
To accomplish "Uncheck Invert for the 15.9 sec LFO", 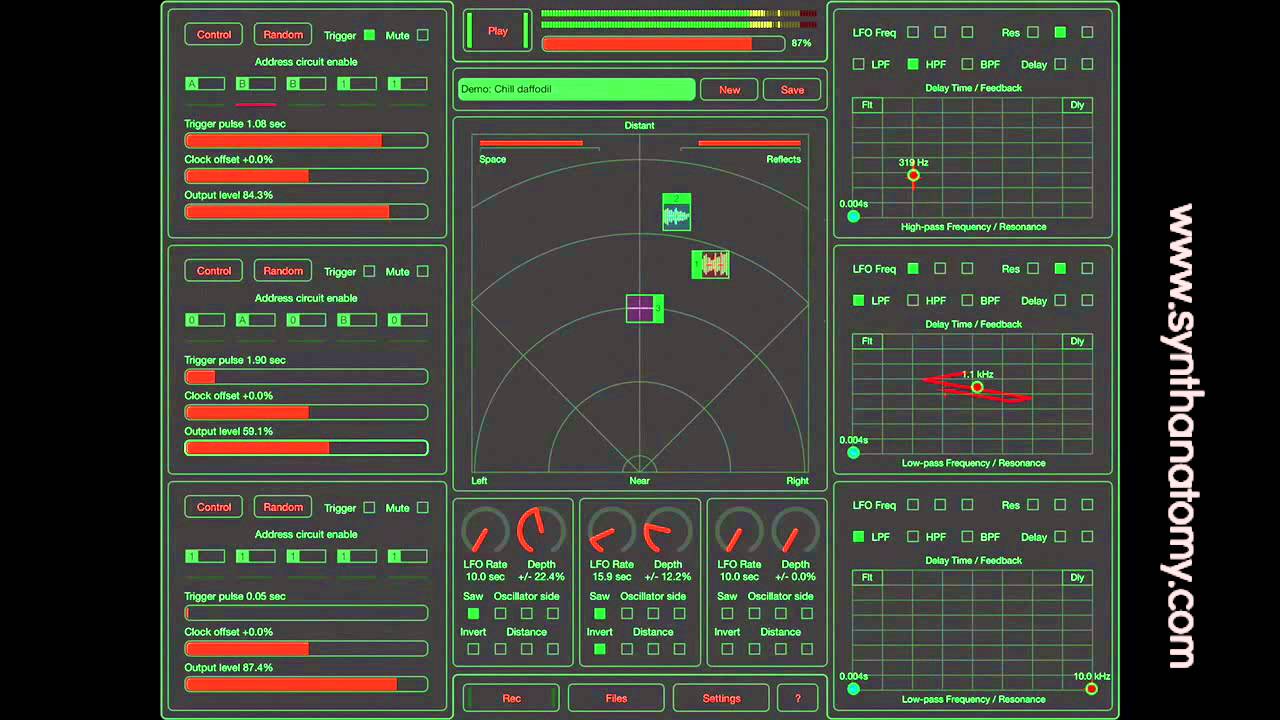I will (x=600, y=649).
